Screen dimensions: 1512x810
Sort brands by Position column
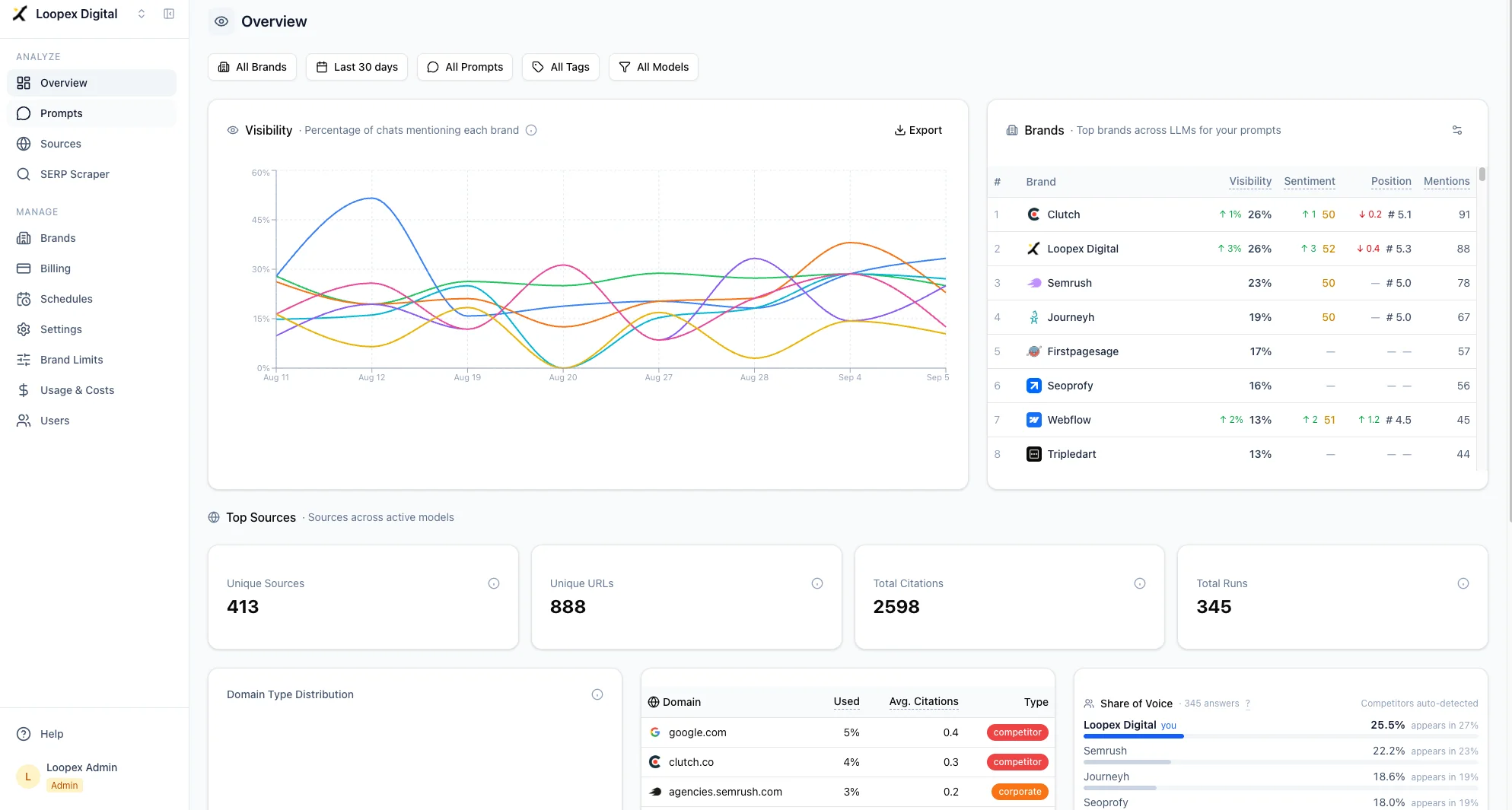click(x=1391, y=181)
